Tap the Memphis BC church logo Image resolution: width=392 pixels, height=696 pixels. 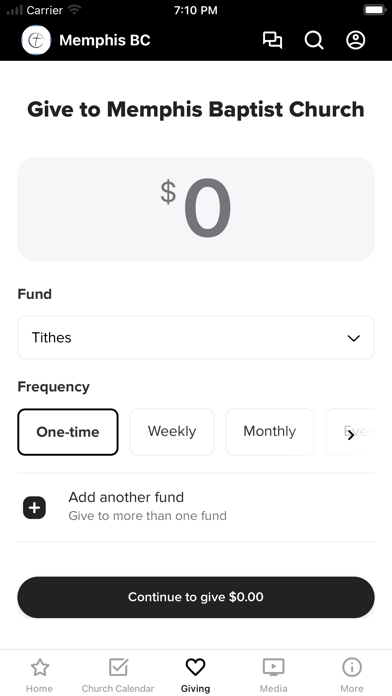36,40
